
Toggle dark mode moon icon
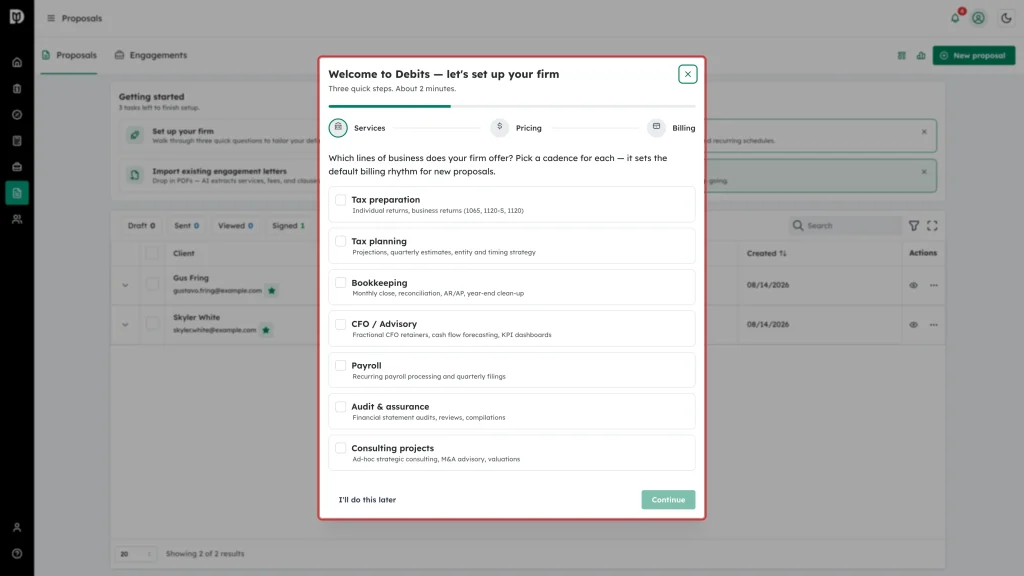(1006, 18)
